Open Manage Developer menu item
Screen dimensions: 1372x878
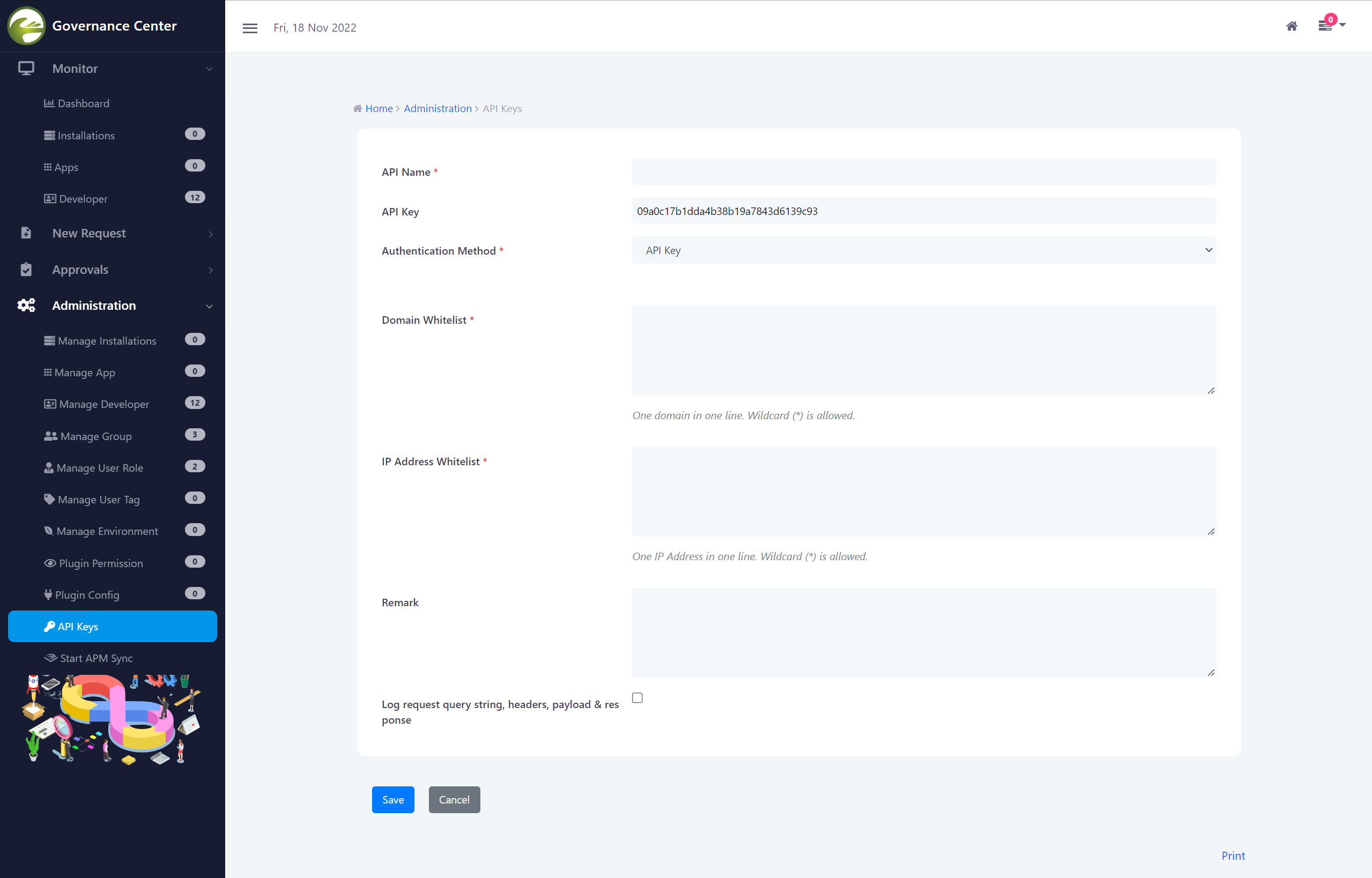coord(103,404)
